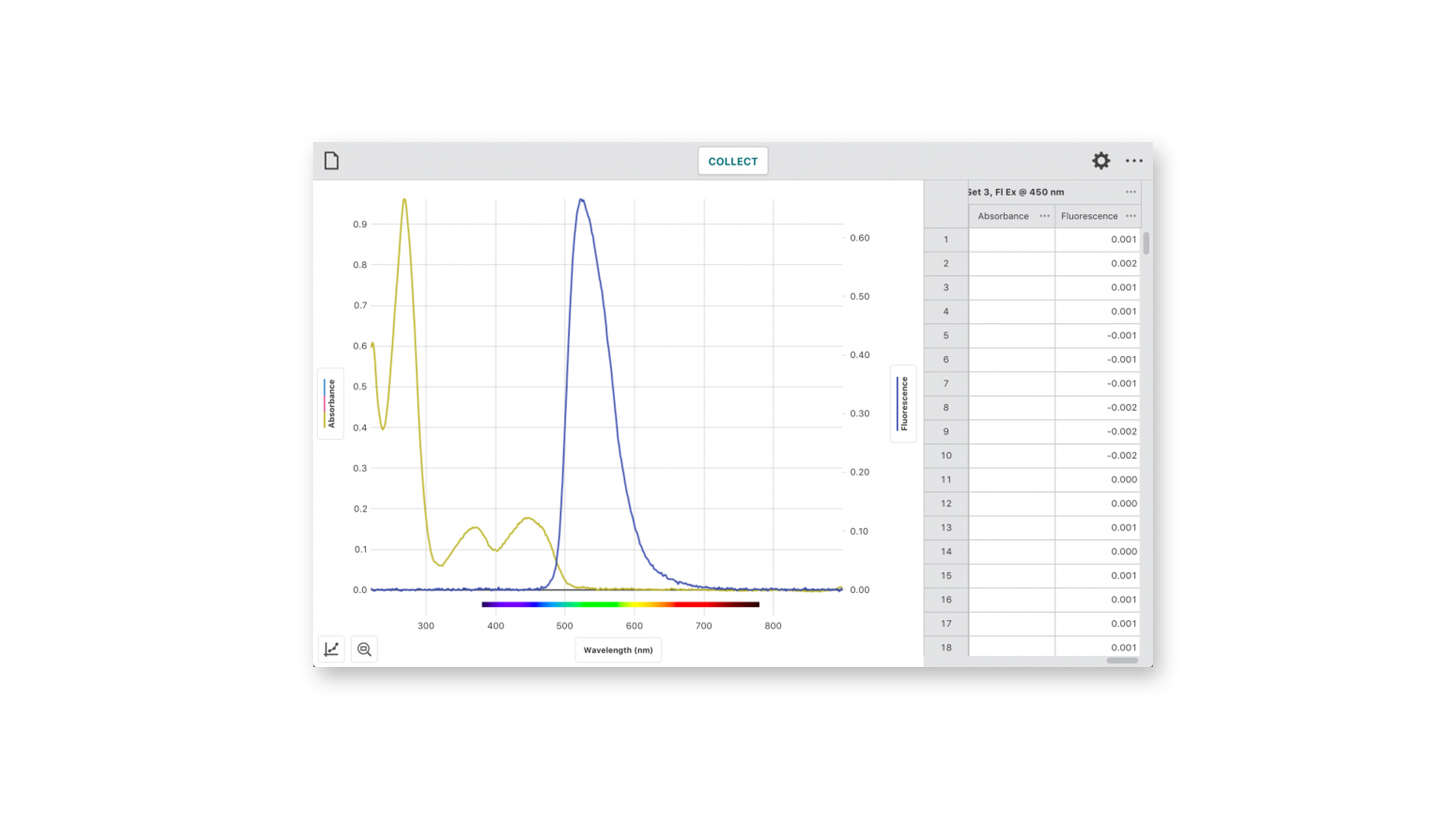This screenshot has width=1456, height=819.
Task: Open the Fluorescence column options menu
Action: point(1131,216)
